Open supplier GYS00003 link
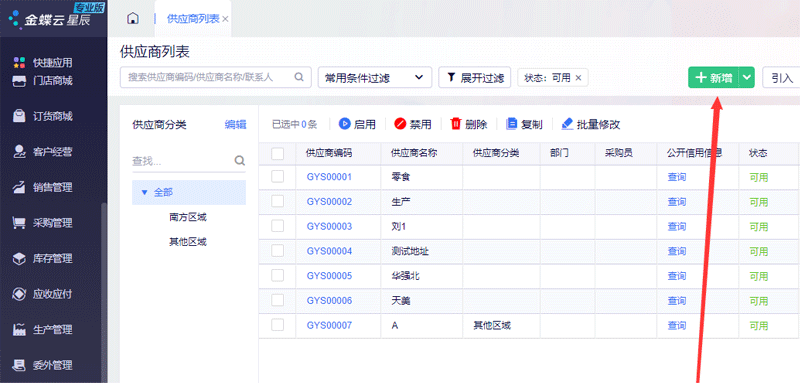Image resolution: width=800 pixels, height=383 pixels. (x=329, y=226)
